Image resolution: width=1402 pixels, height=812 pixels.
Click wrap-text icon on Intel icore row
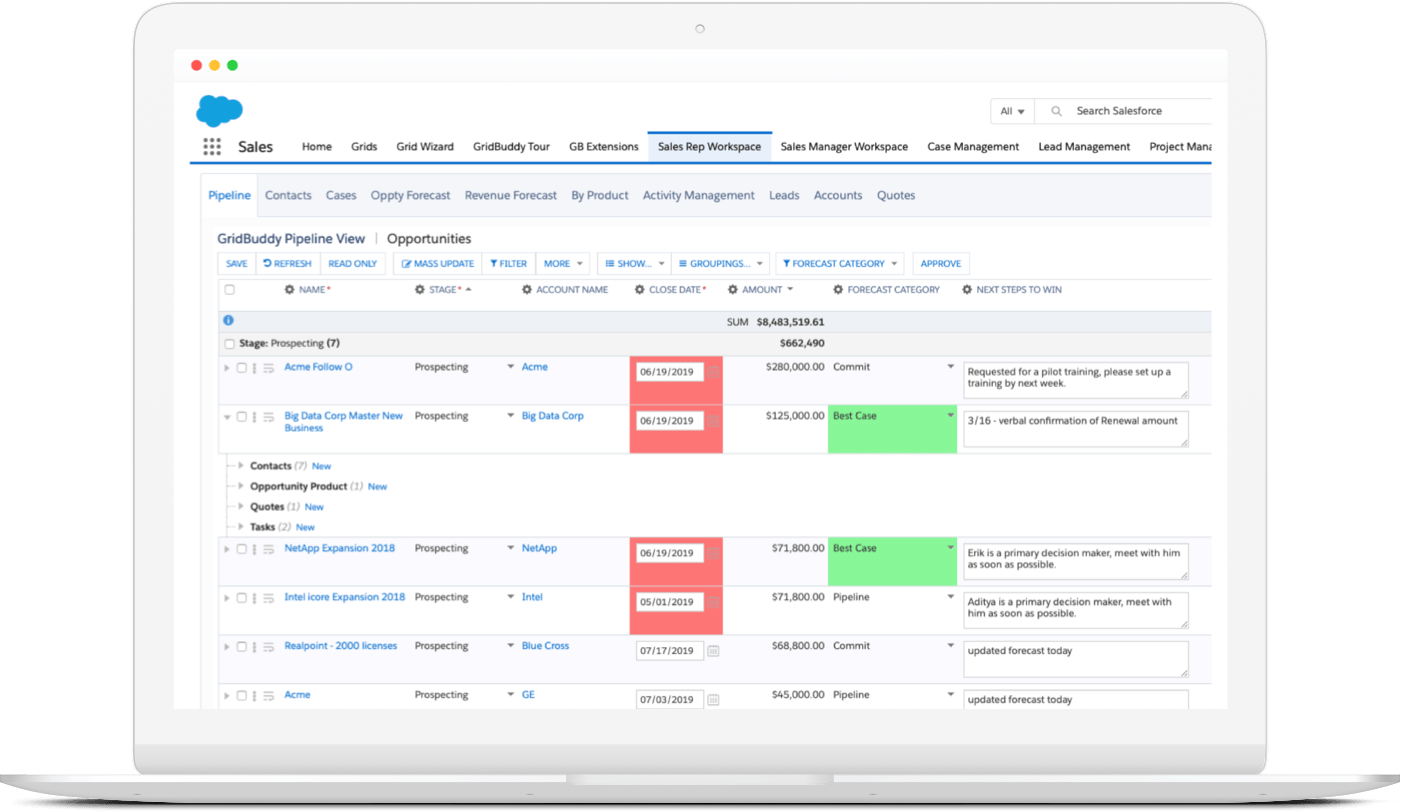(x=268, y=598)
